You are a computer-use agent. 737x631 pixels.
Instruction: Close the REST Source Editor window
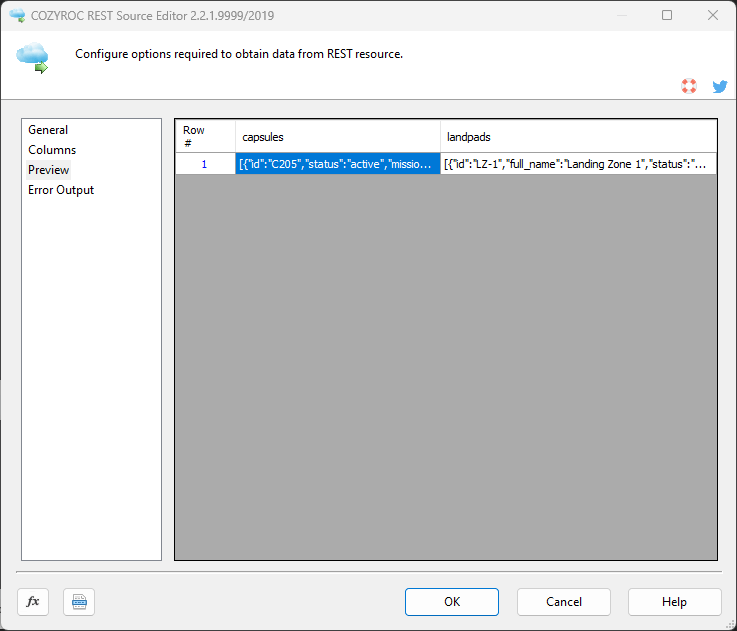click(713, 15)
